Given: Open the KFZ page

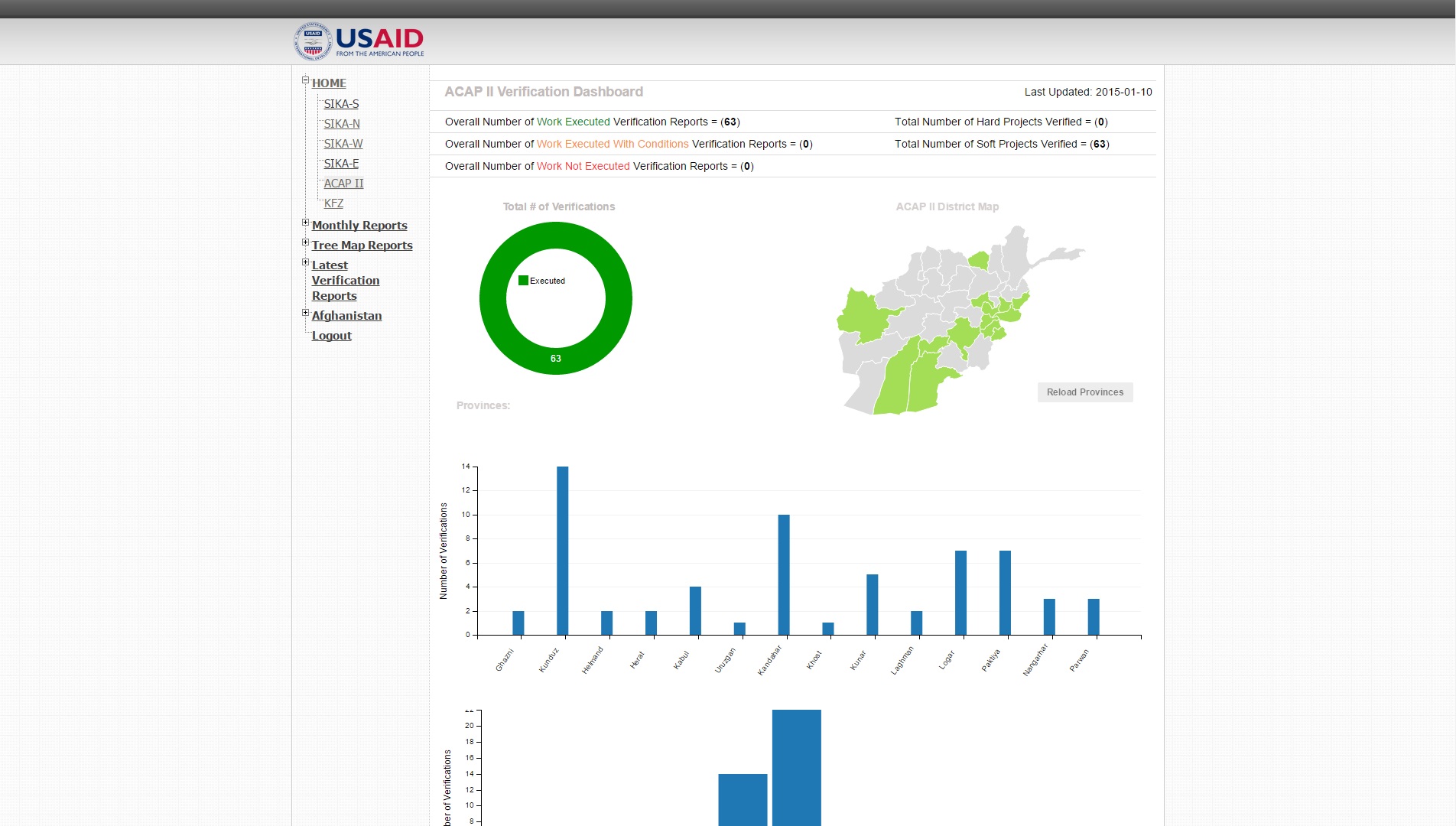Looking at the screenshot, I should pyautogui.click(x=333, y=203).
